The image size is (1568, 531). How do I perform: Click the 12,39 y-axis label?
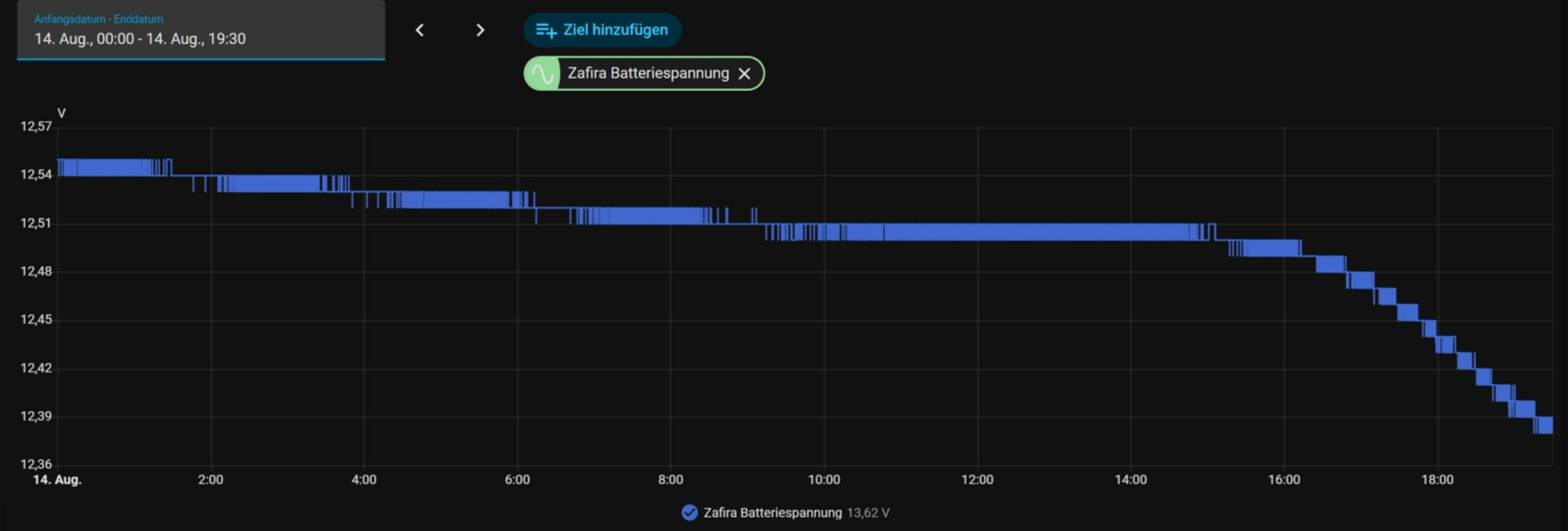(x=36, y=417)
